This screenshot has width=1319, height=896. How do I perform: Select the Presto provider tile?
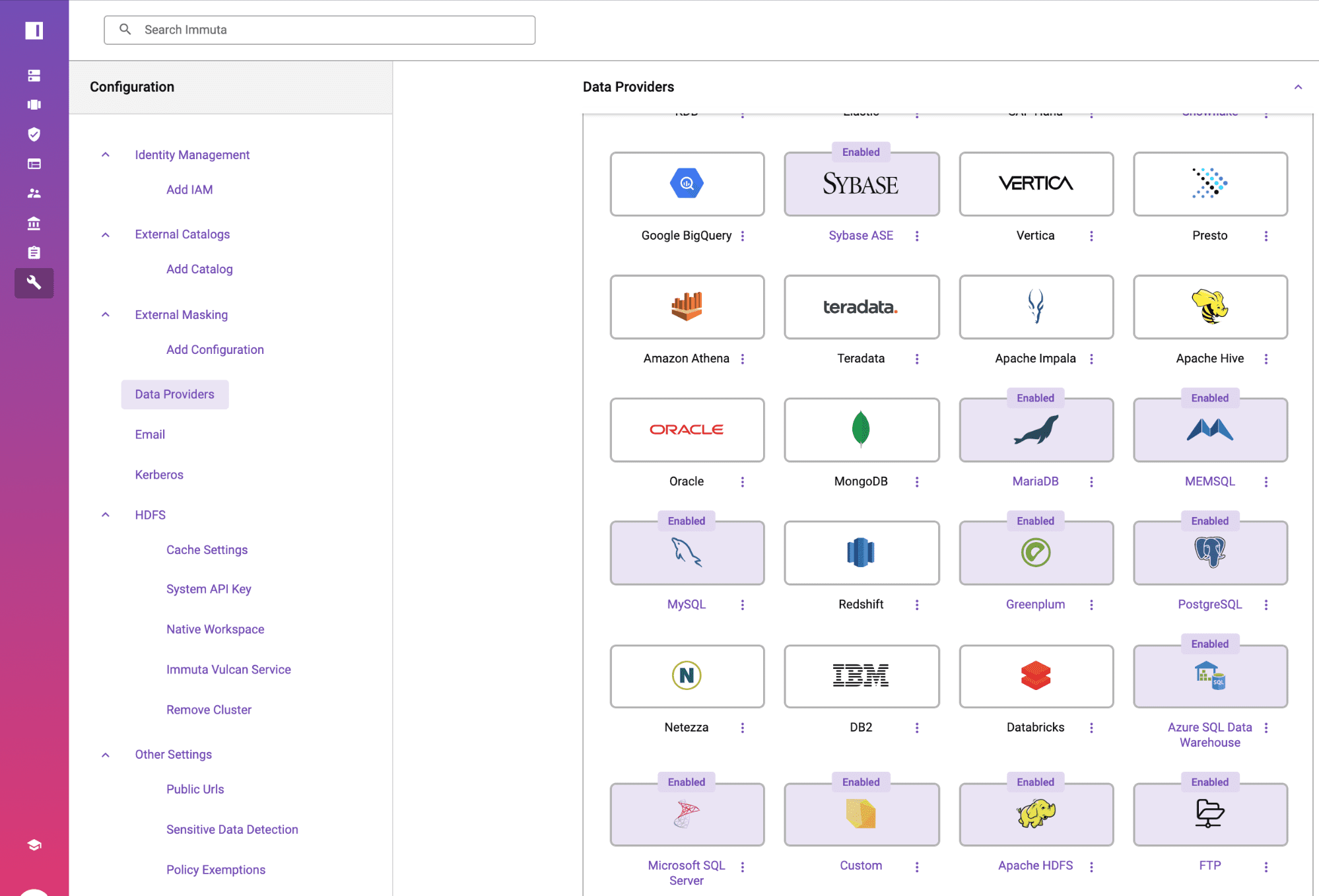[x=1210, y=184]
